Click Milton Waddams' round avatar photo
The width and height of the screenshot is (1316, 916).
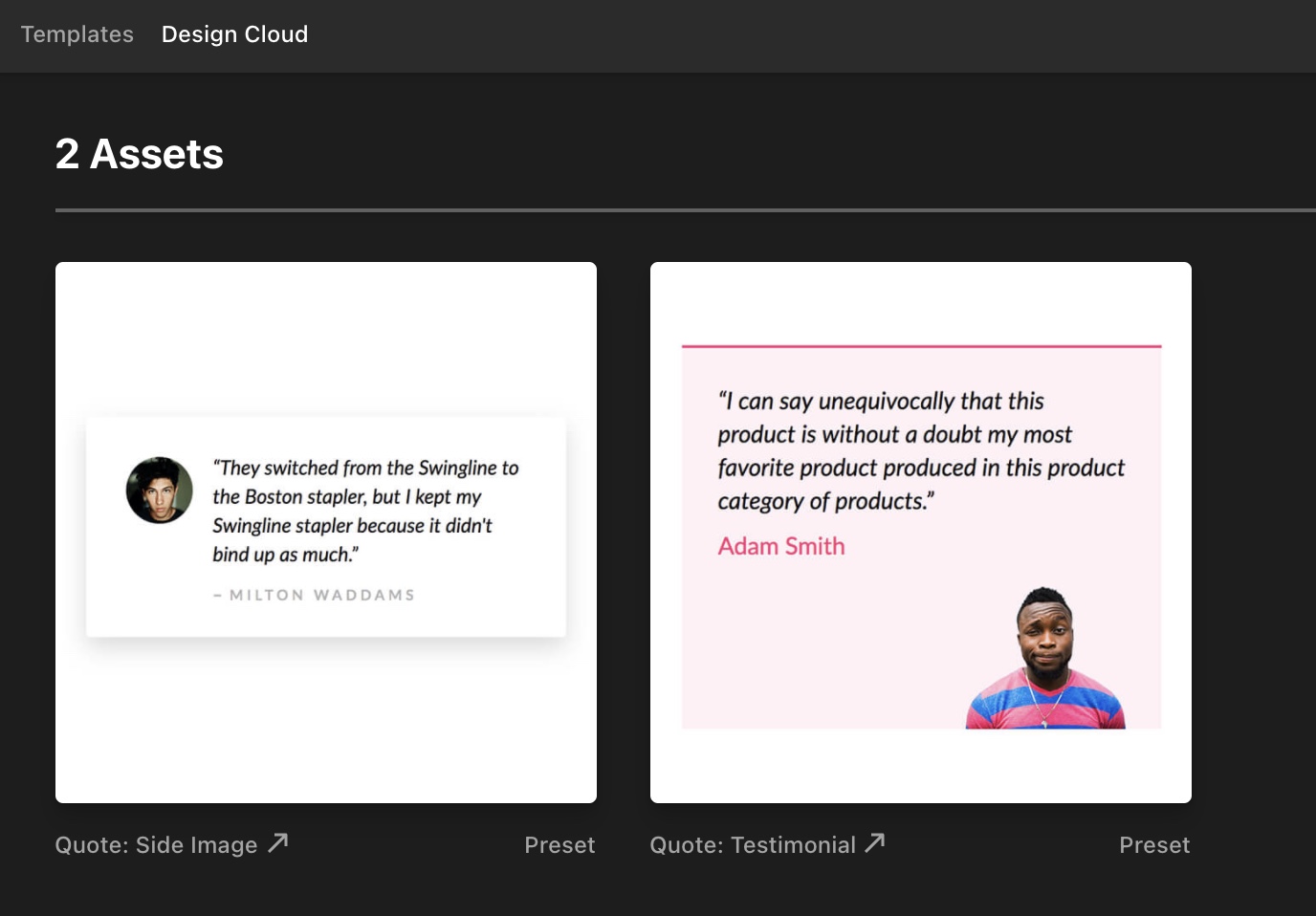point(160,490)
